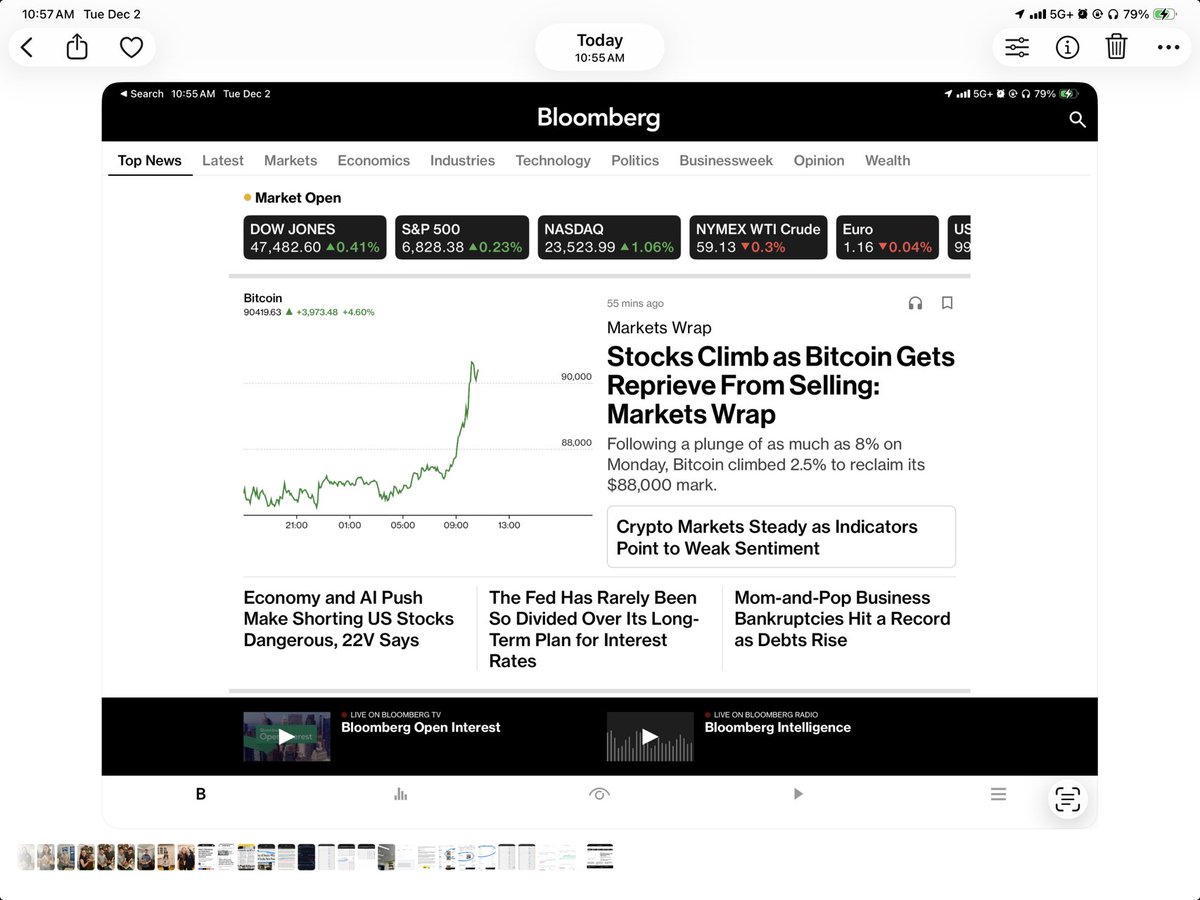Open the watchlist eye icon
The image size is (1200, 900).
click(599, 794)
